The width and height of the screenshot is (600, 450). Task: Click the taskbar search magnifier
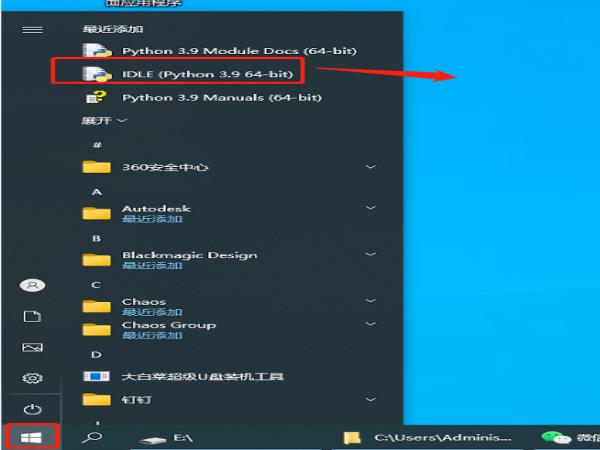coord(92,437)
